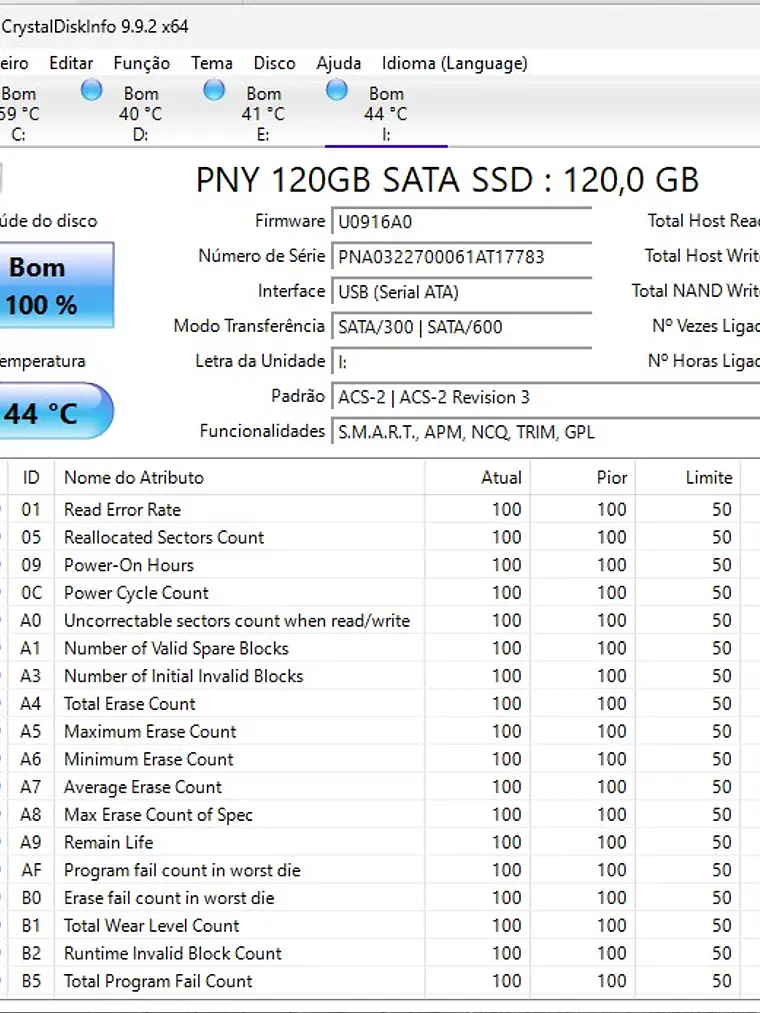Open the Ajuda menu

point(338,63)
